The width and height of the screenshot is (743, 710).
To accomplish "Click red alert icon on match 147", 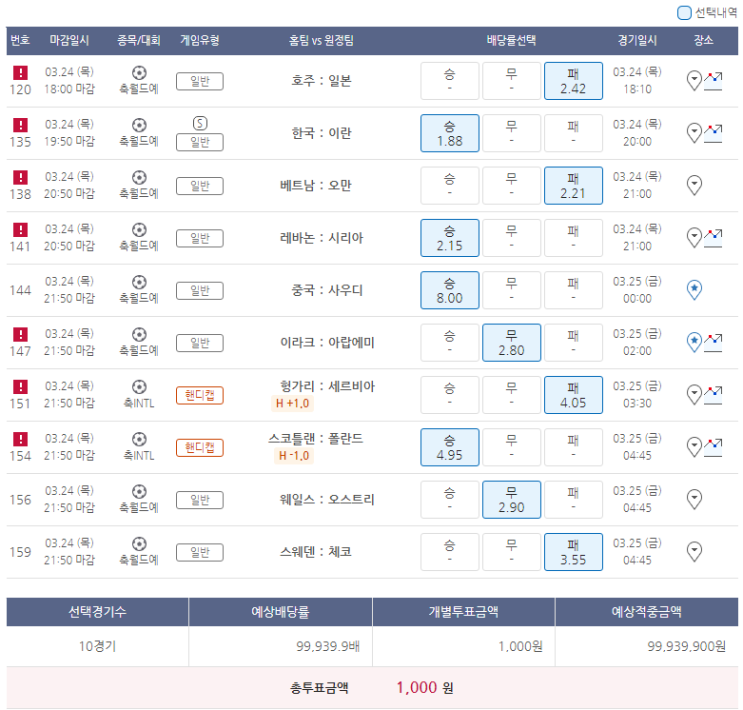I will [20, 335].
